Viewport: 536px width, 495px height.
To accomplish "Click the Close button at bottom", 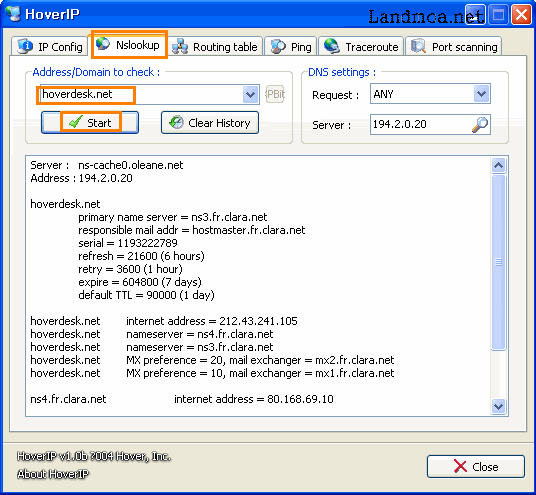I will (475, 466).
